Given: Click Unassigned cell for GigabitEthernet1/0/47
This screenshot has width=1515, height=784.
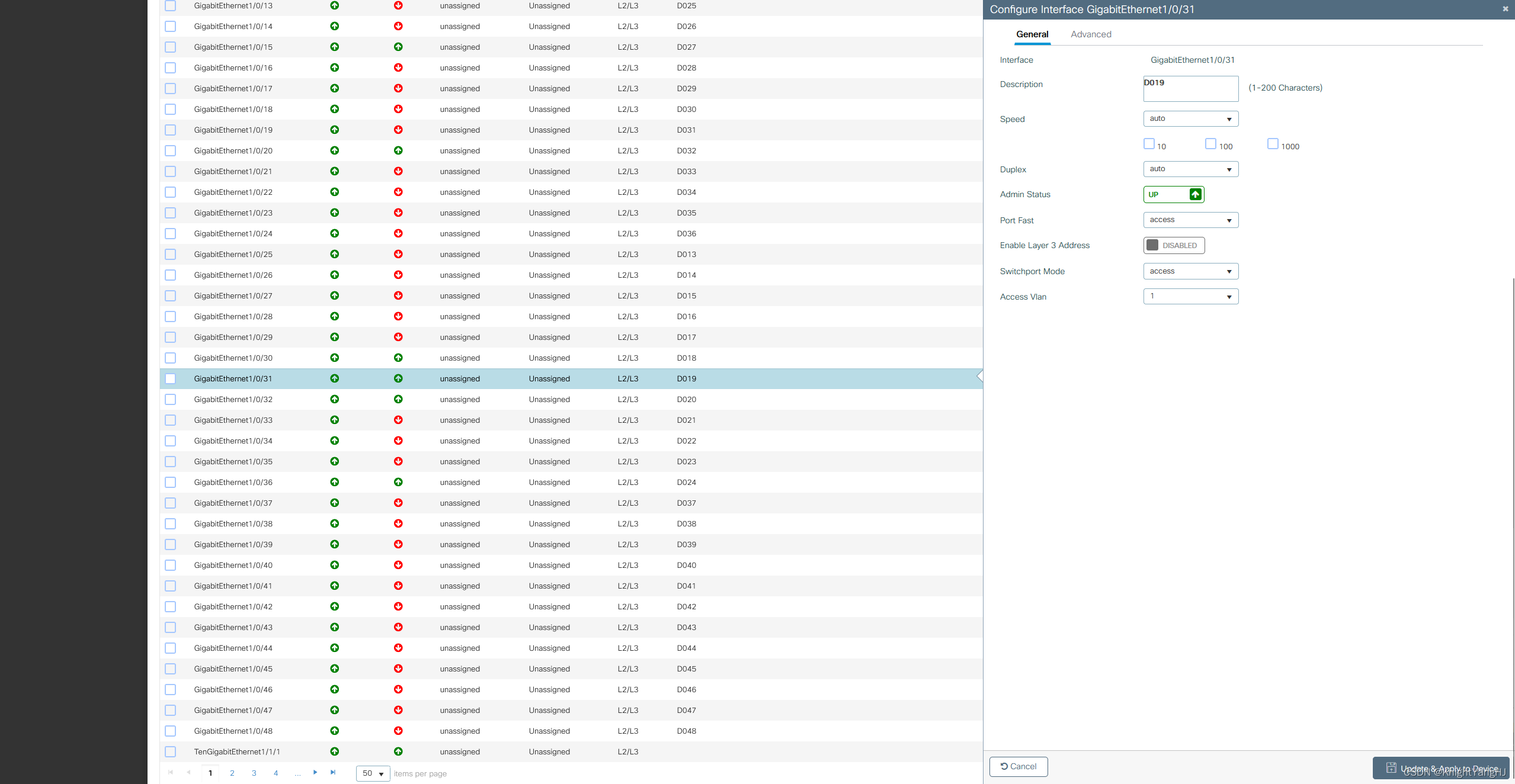Looking at the screenshot, I should [x=549, y=710].
